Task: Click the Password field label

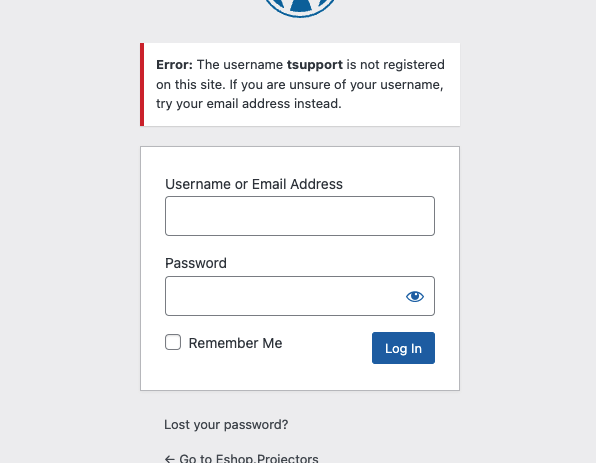Action: tap(196, 263)
